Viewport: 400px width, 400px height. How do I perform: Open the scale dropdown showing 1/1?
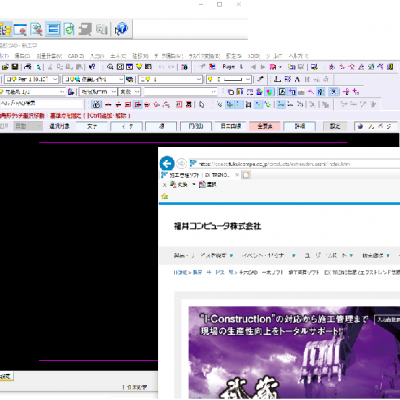32,92
